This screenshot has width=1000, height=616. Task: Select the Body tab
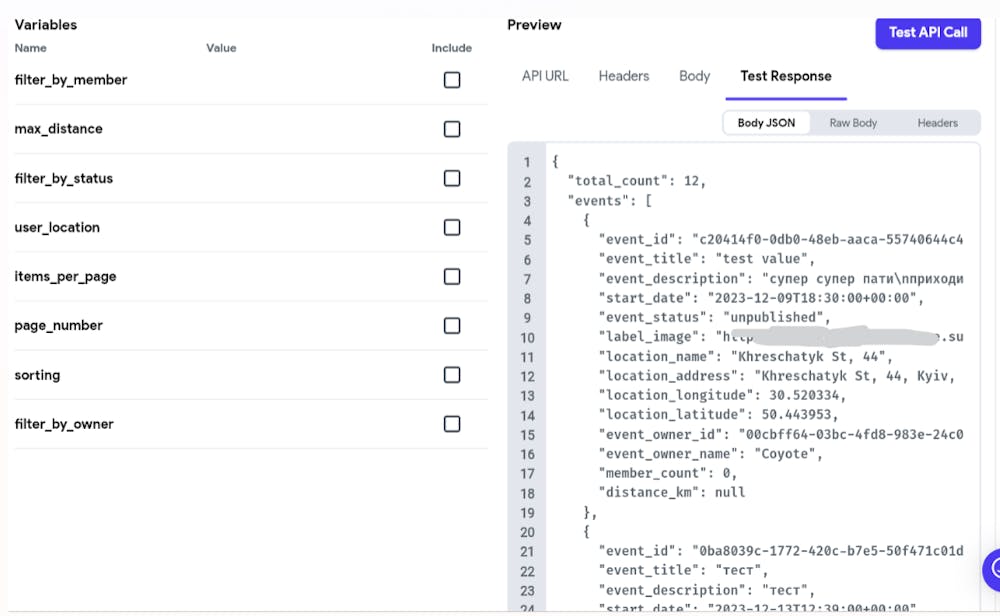coord(694,75)
